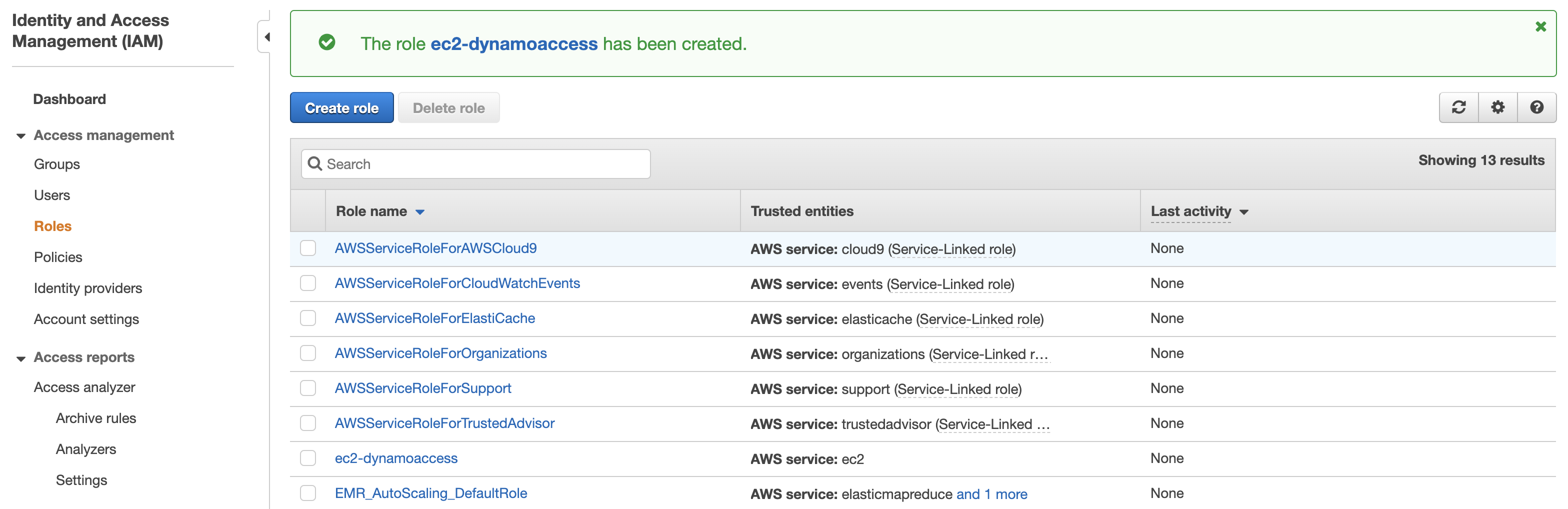Select AWSServiceRoleForTrustedAdvisor checkbox

(x=308, y=423)
